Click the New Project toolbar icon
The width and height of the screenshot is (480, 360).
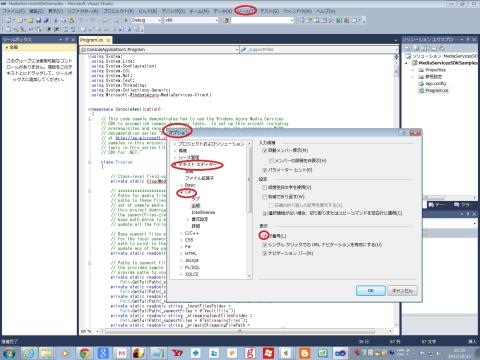click(9, 20)
